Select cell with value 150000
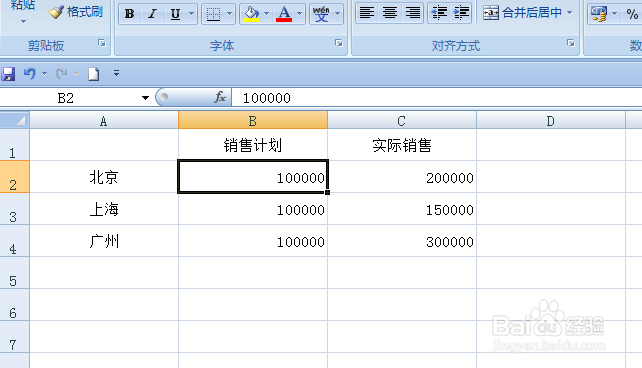 pos(402,209)
